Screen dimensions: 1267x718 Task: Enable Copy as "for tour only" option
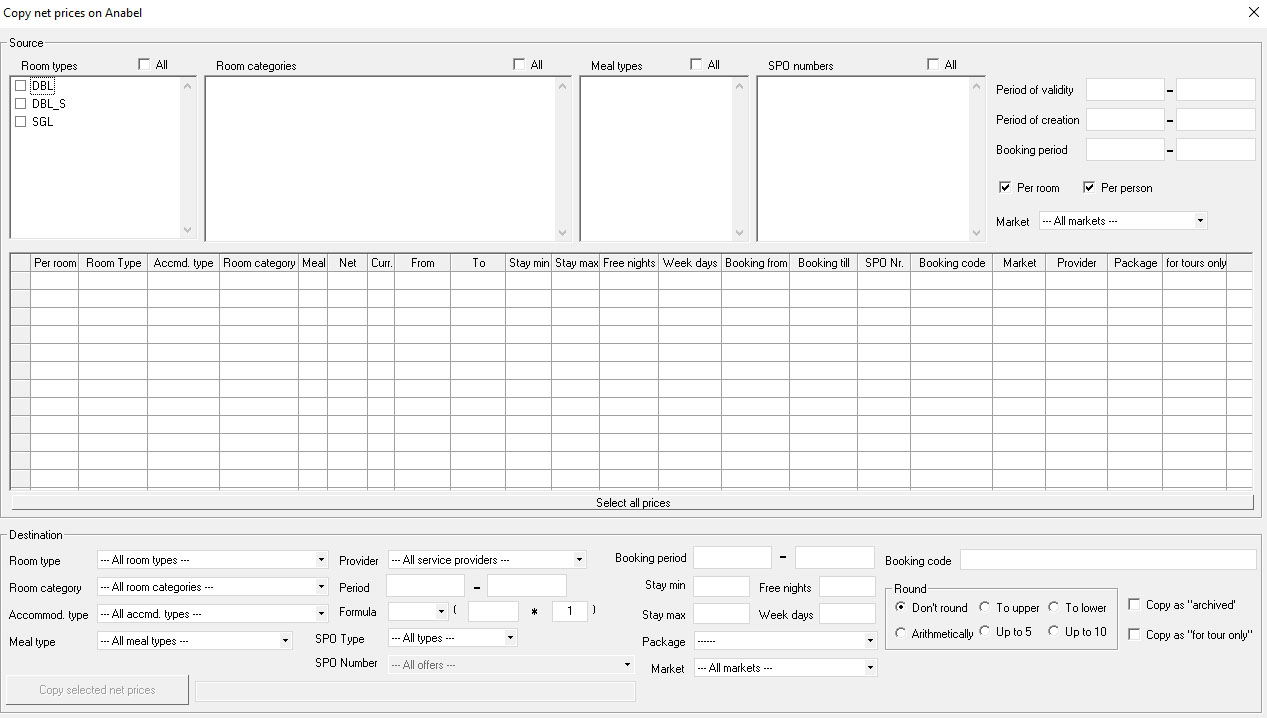[x=1134, y=634]
